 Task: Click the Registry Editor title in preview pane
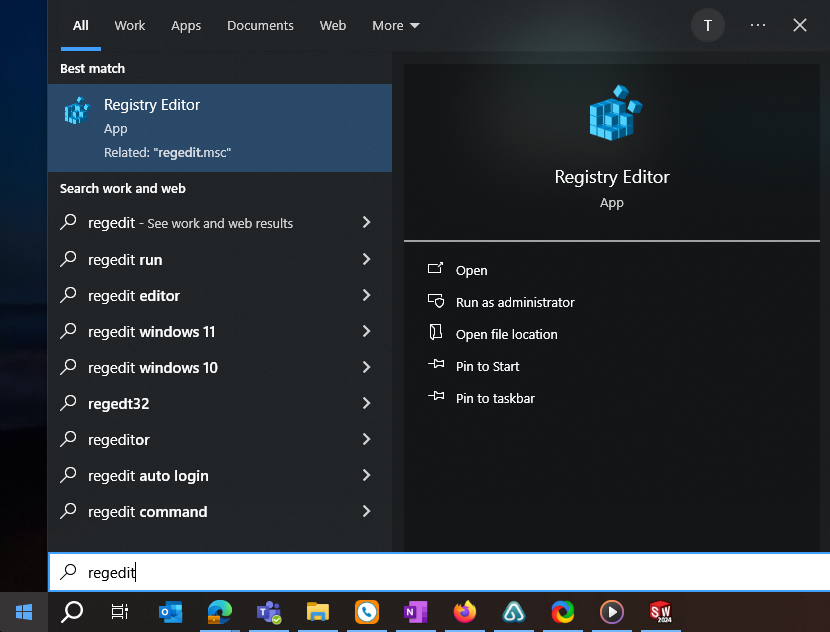click(612, 177)
